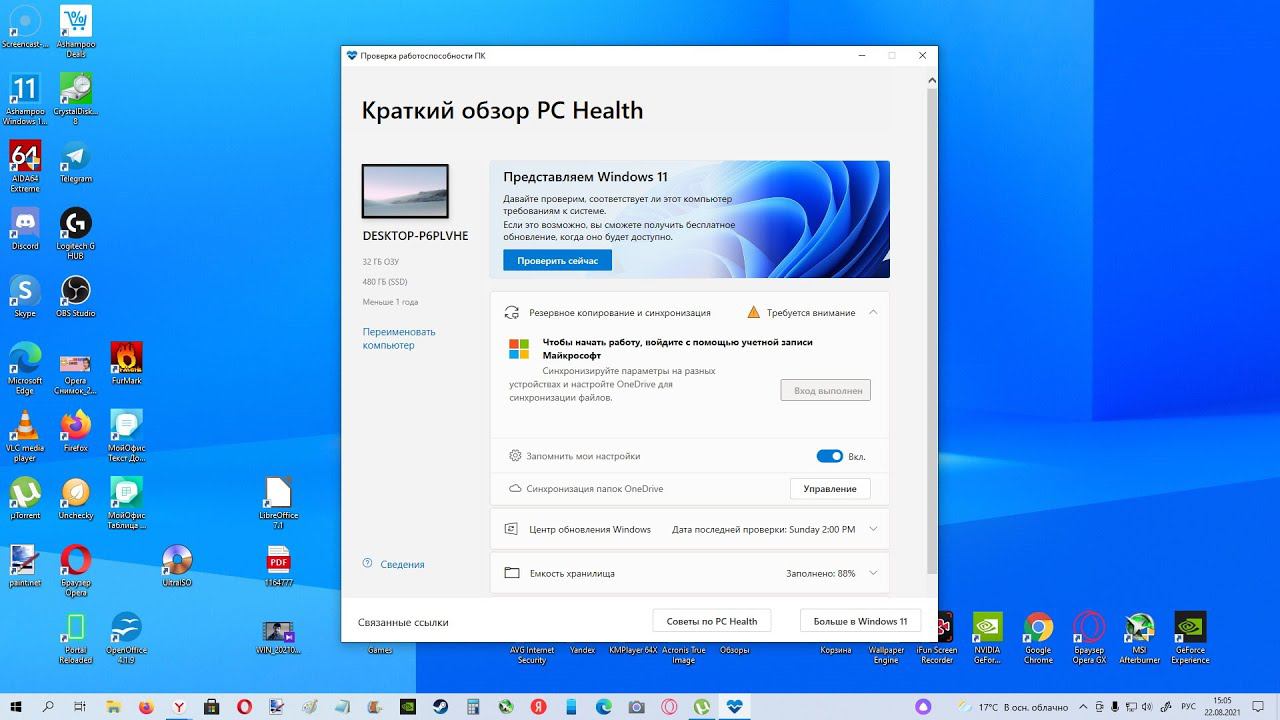Click the Управление button for OneDrive

830,489
